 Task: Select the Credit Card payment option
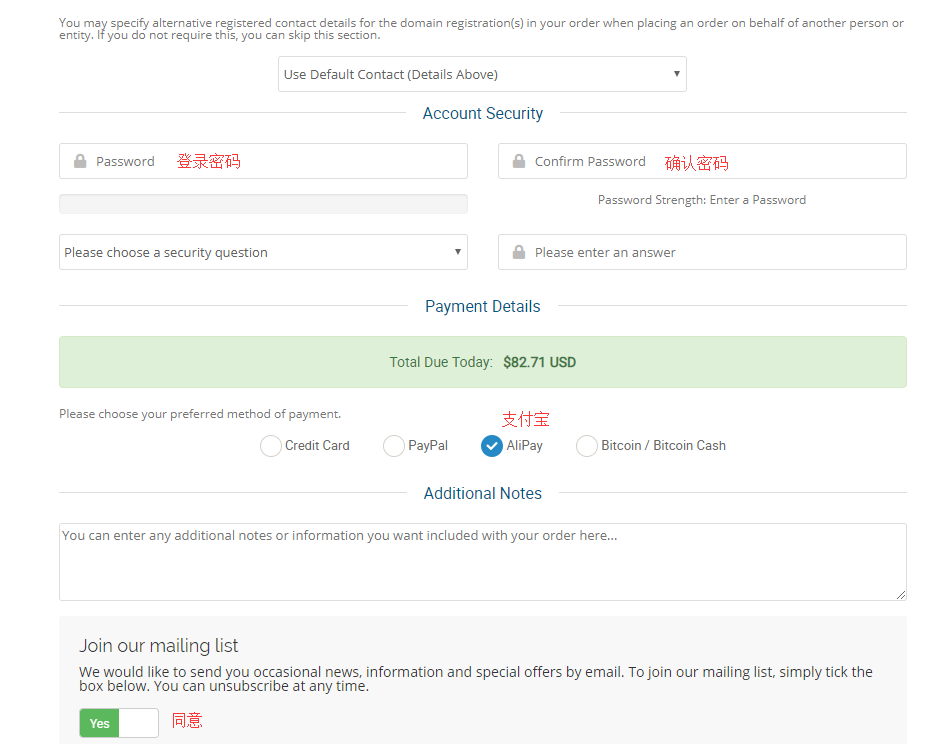point(271,446)
